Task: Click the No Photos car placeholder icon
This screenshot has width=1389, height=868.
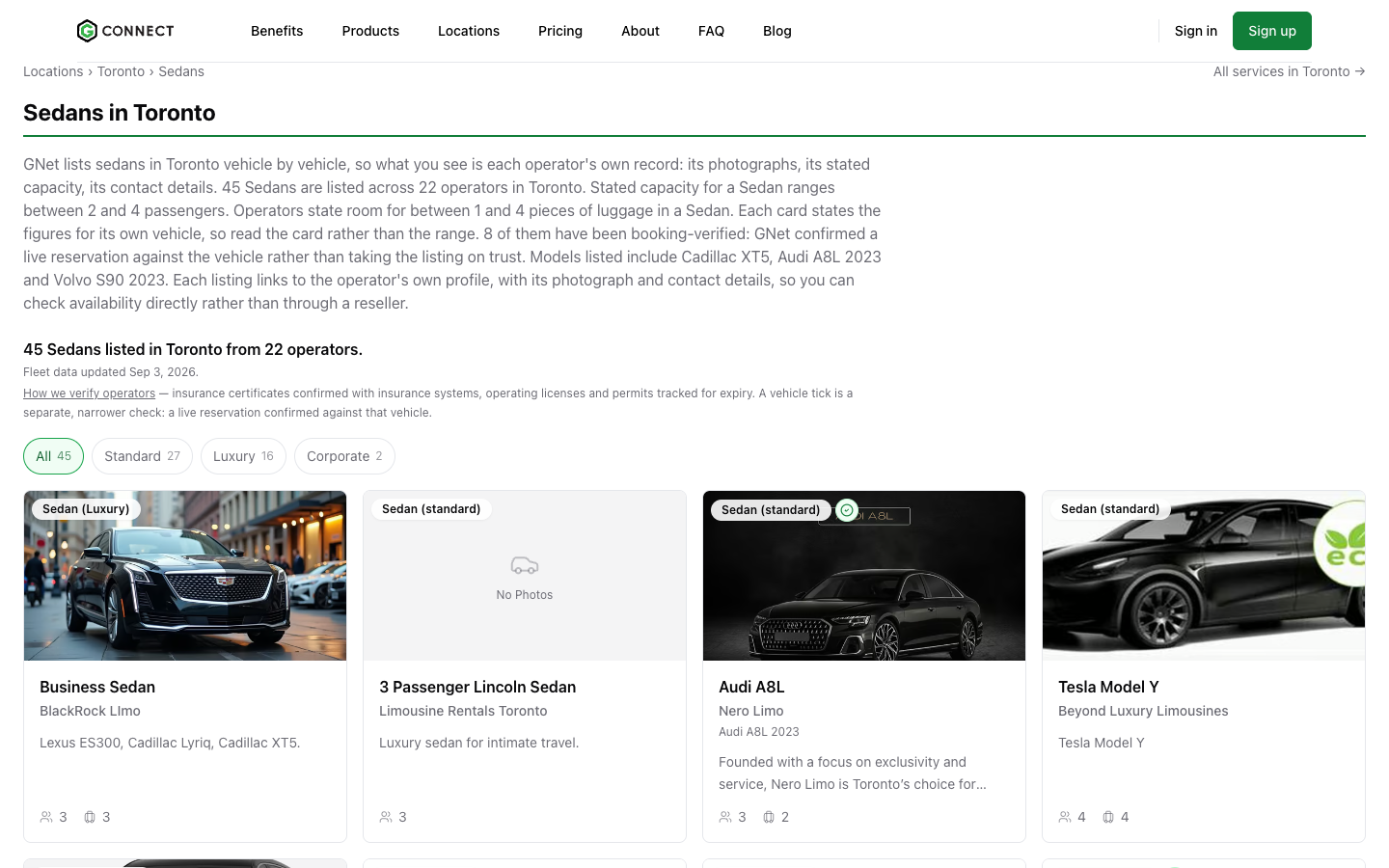Action: [525, 565]
